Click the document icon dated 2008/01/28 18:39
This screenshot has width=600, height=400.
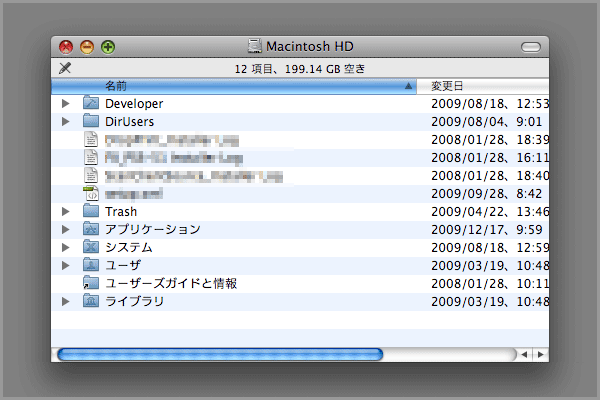(91, 139)
